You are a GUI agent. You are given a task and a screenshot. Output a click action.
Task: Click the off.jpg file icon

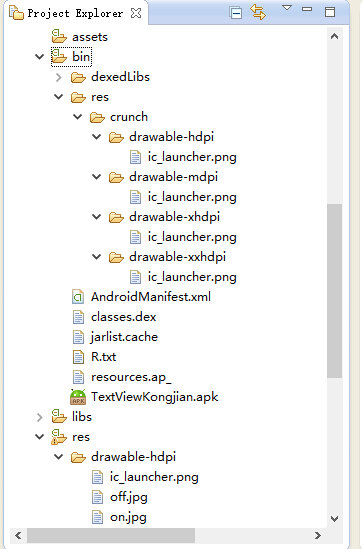97,498
